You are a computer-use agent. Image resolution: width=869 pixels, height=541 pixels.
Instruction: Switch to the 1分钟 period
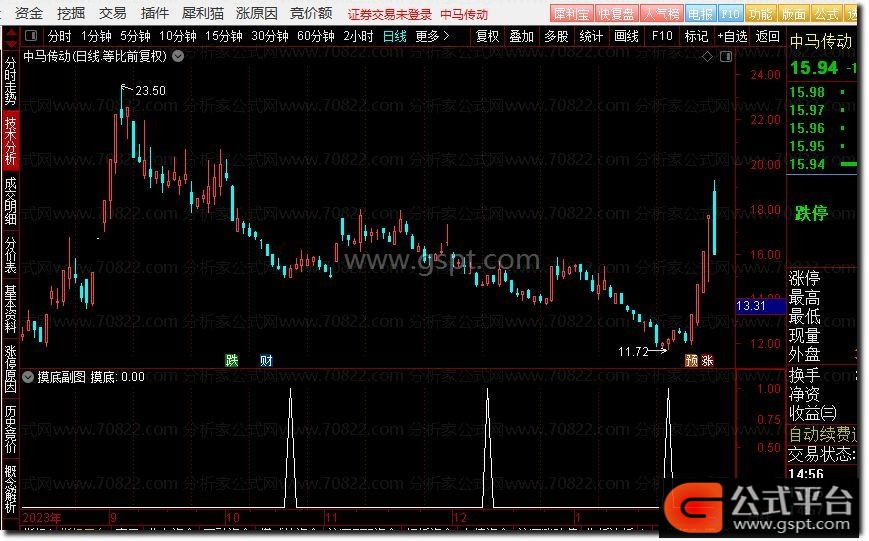(96, 37)
